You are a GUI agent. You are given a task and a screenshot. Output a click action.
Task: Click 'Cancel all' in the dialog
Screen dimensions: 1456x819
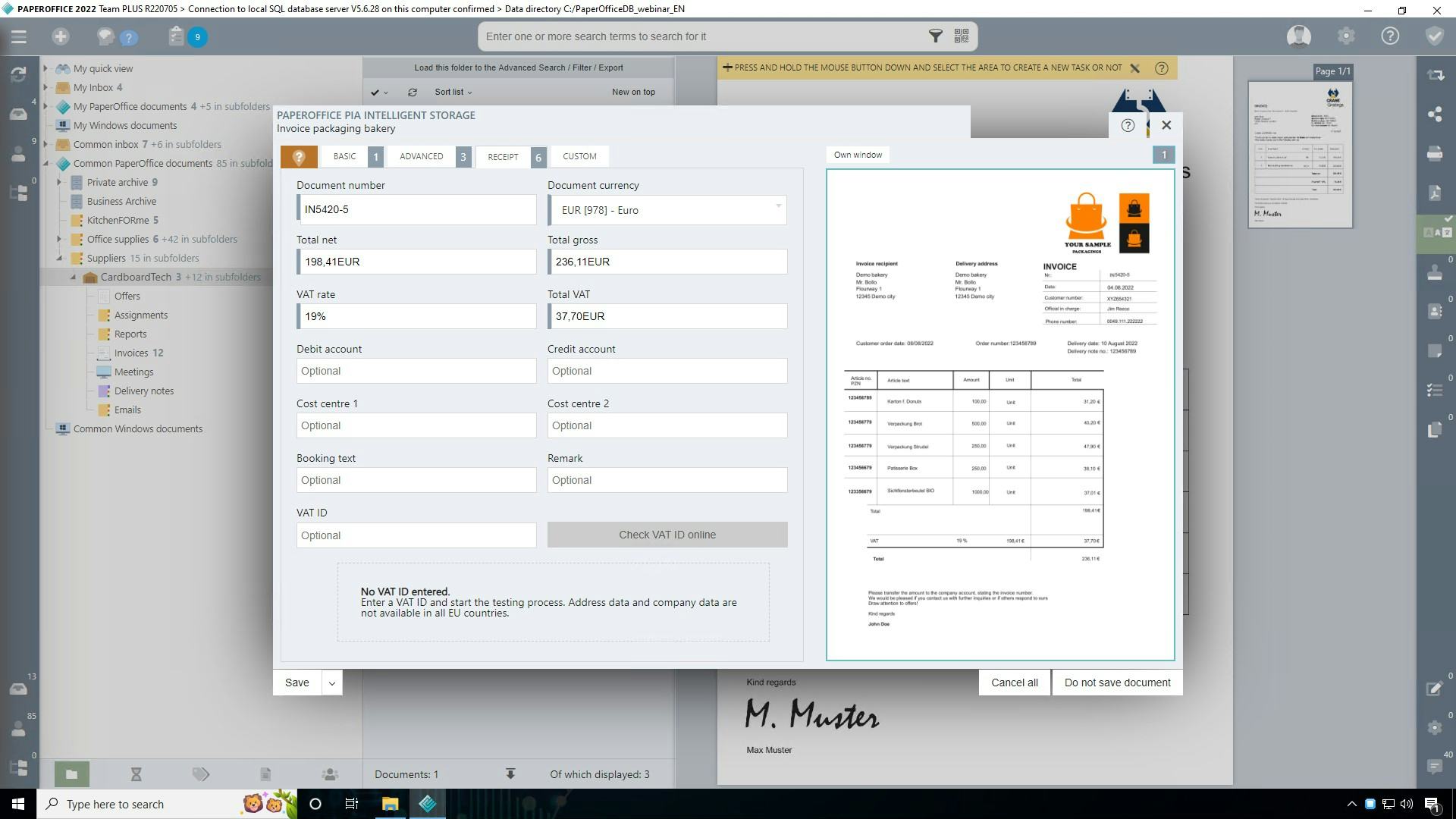pos(1014,682)
